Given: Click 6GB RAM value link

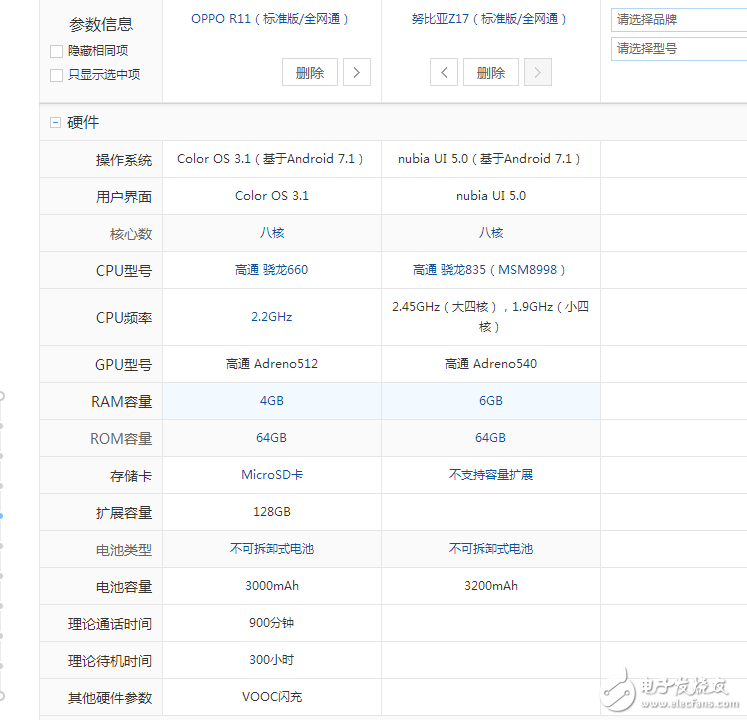Looking at the screenshot, I should [x=491, y=401].
